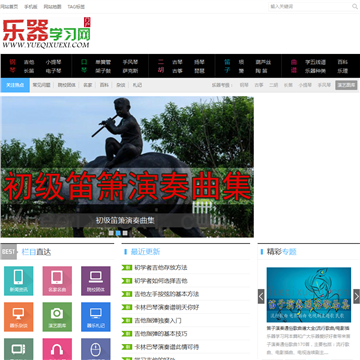This screenshot has height=360, width=360.
Task: Select the first banner slide dot
Action: click(111, 233)
